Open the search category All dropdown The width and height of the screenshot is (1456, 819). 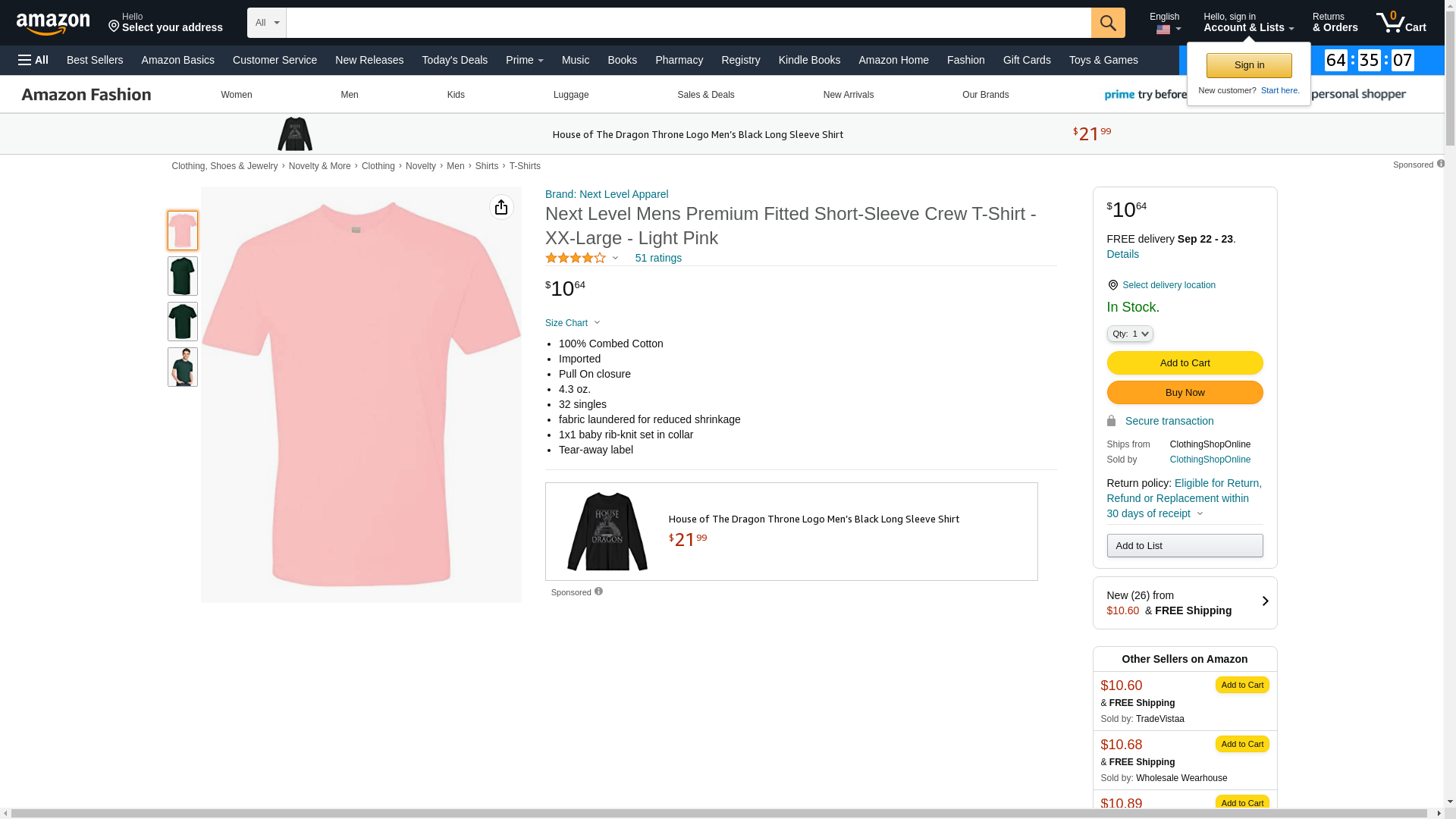click(266, 23)
